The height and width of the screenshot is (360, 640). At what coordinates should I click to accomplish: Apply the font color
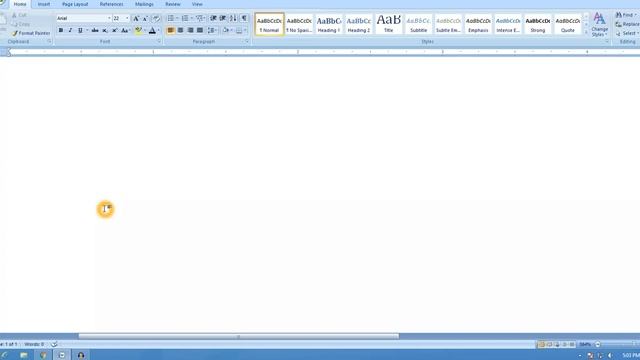pyautogui.click(x=152, y=30)
